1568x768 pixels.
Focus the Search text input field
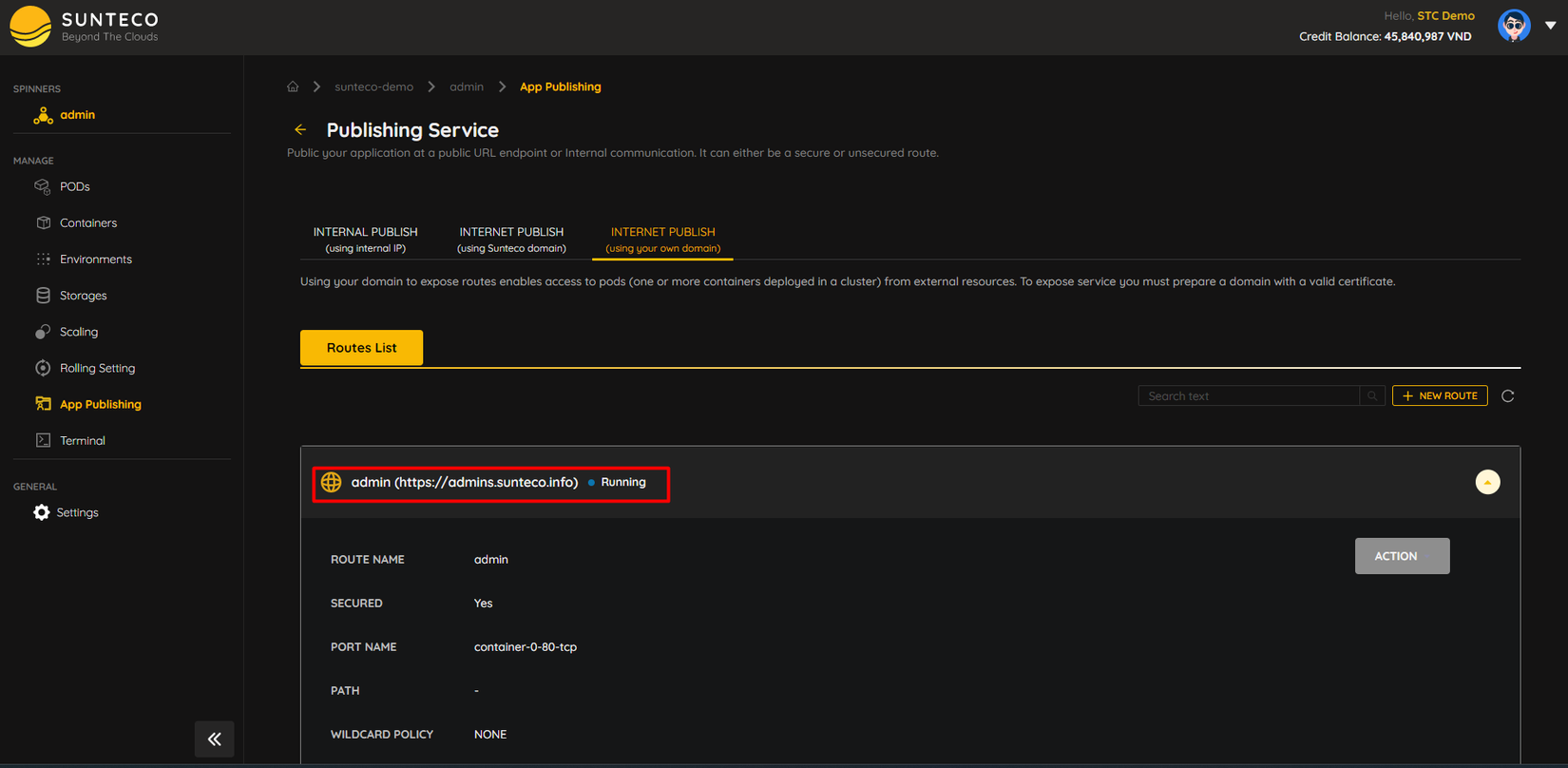(x=1248, y=395)
